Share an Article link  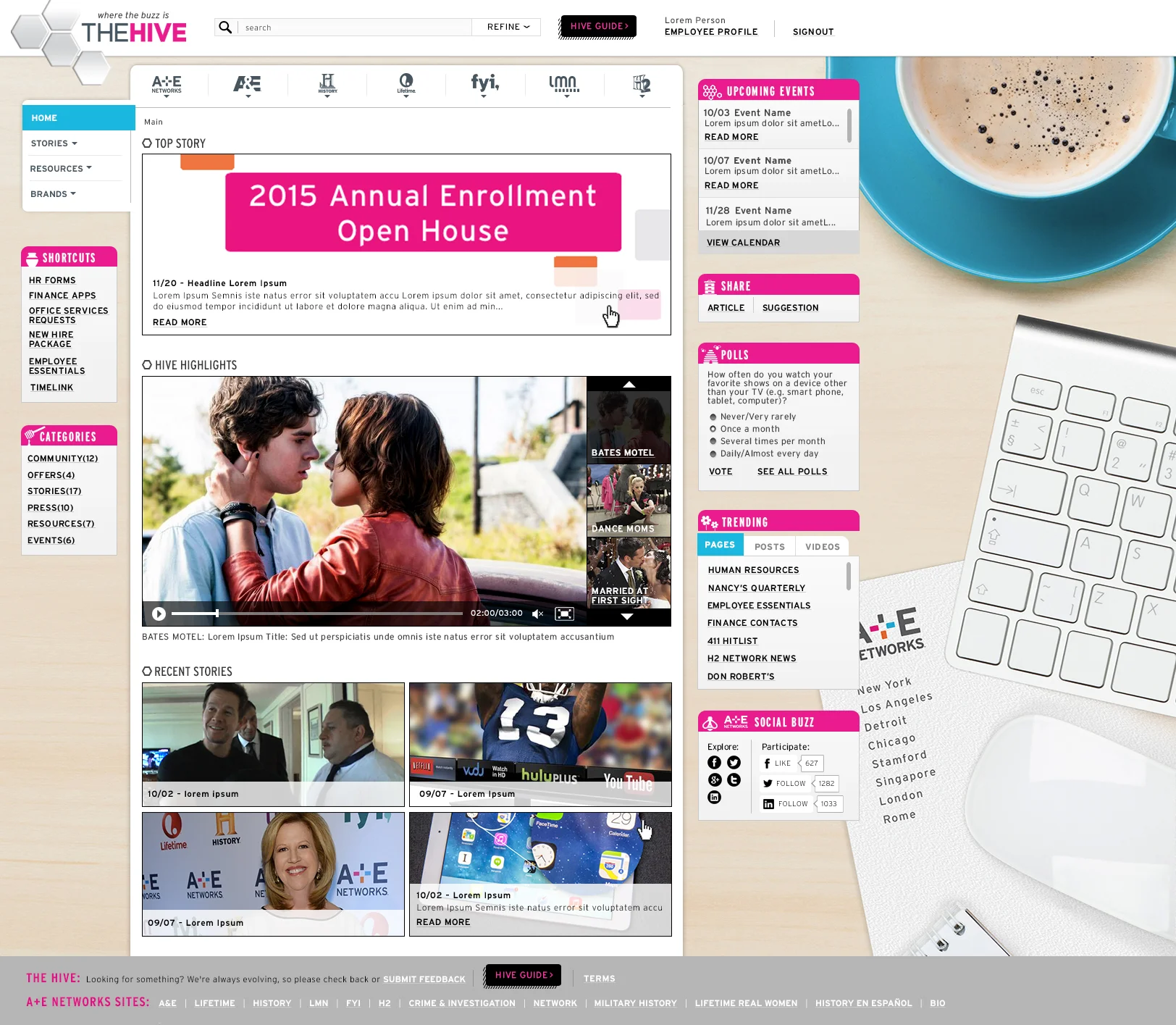pos(726,308)
